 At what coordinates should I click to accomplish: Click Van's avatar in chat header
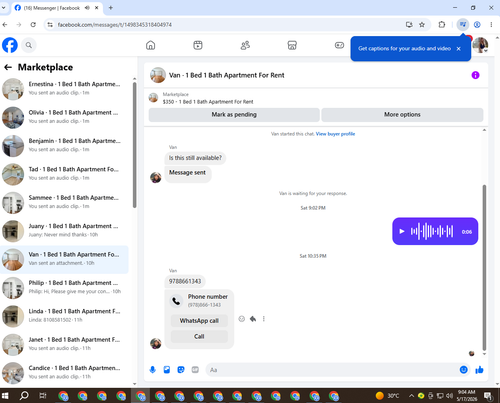(x=158, y=75)
